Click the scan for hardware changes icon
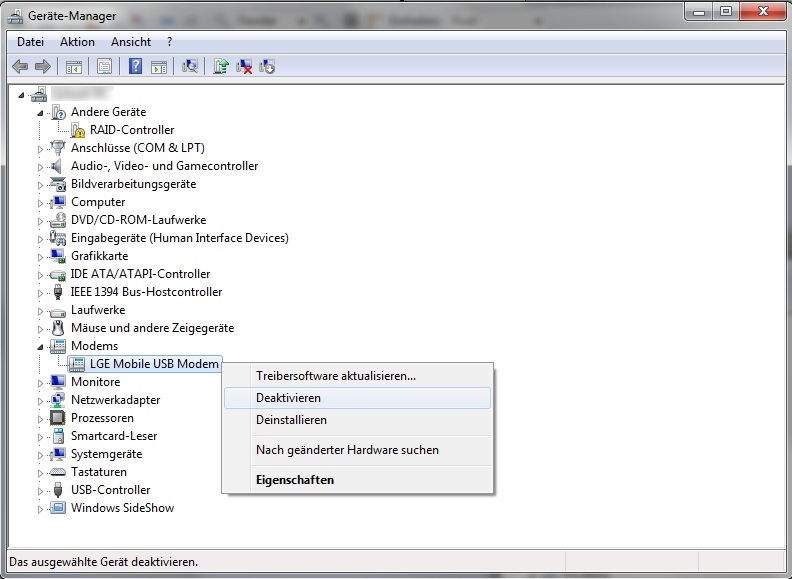Image resolution: width=792 pixels, height=579 pixels. [x=190, y=67]
